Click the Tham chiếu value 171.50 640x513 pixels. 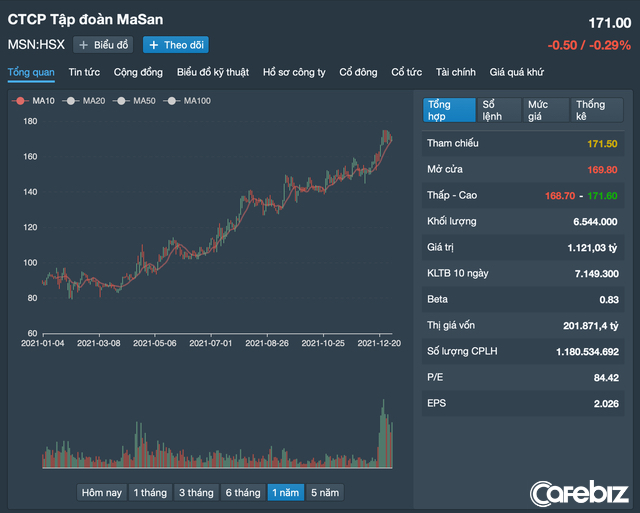coord(602,144)
